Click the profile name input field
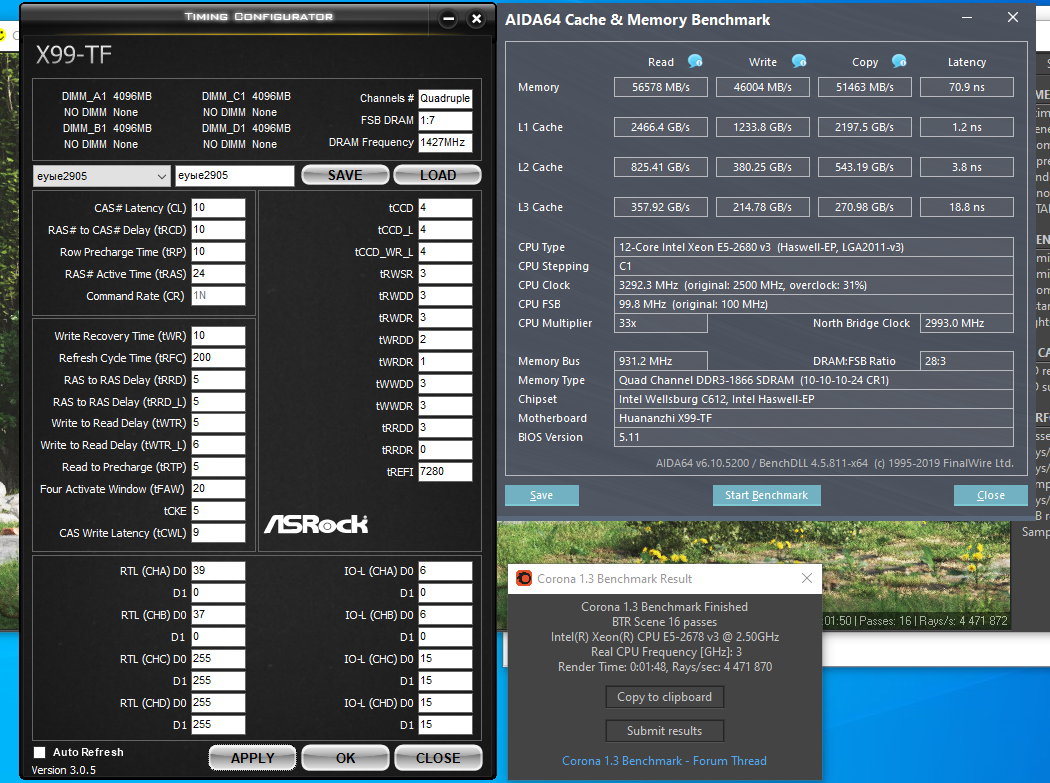 click(234, 175)
